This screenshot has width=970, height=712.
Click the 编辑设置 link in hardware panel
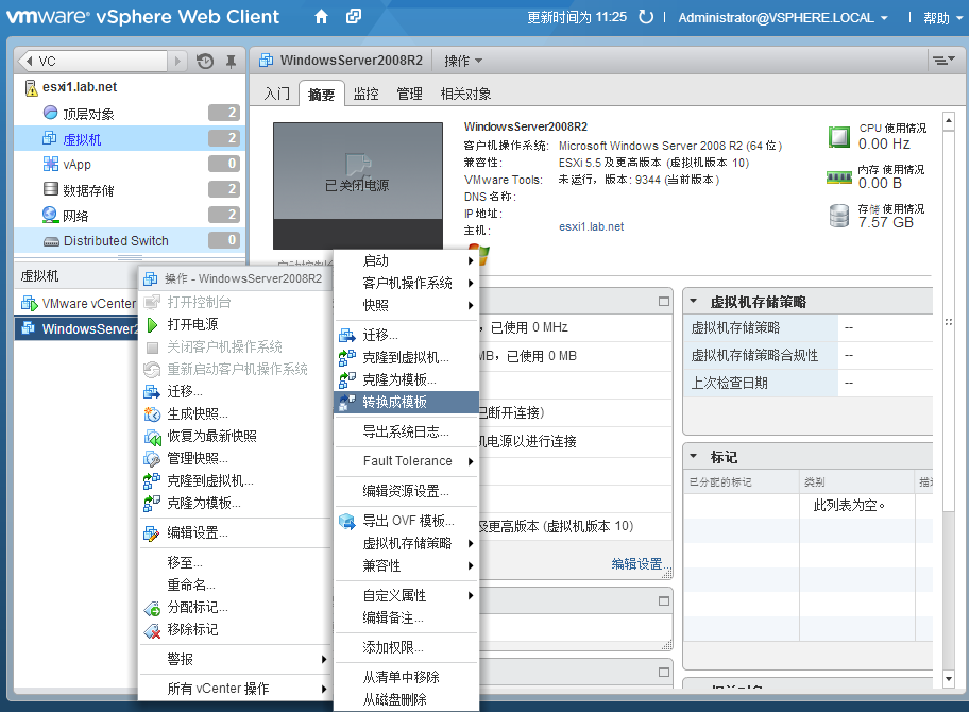coord(641,564)
